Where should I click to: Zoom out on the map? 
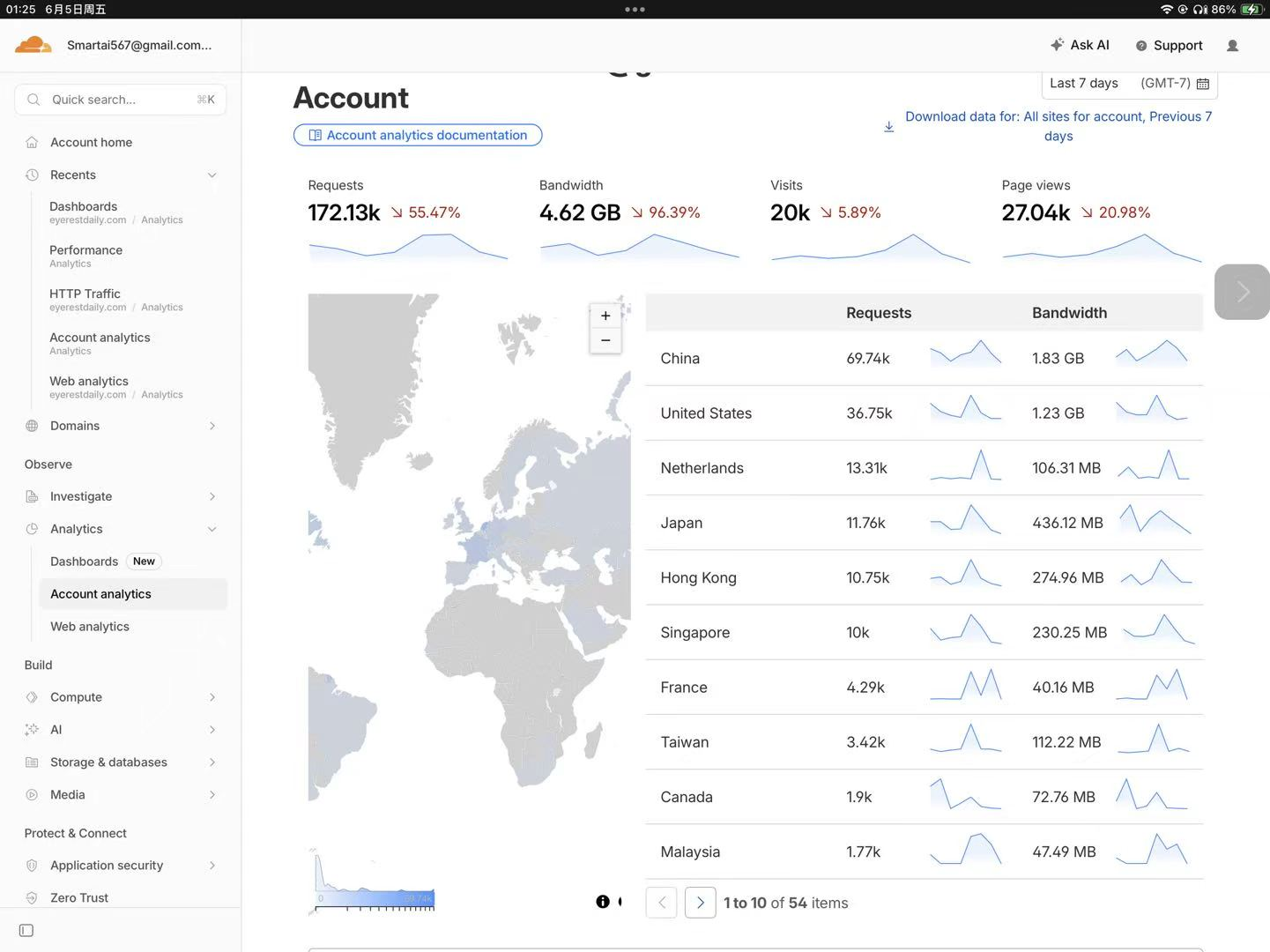point(605,340)
